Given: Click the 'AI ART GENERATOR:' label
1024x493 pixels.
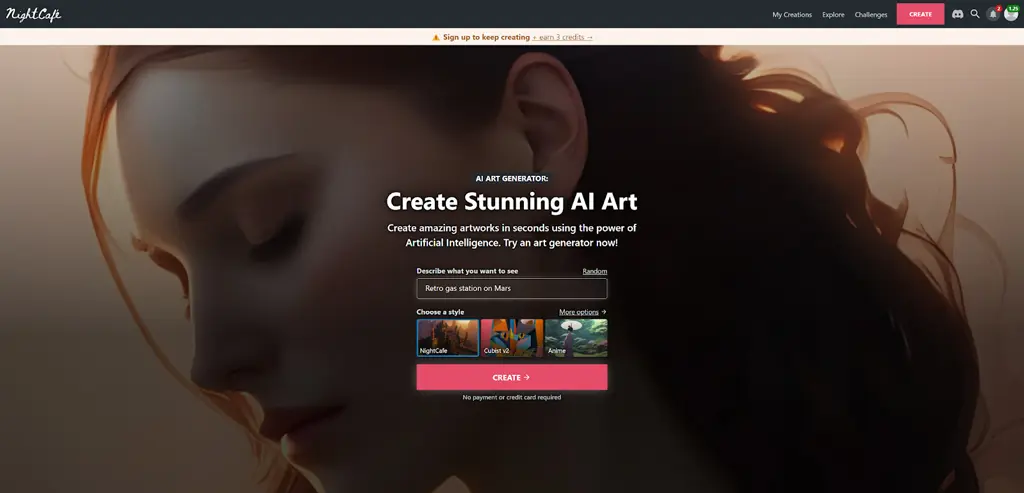Looking at the screenshot, I should point(512,178).
